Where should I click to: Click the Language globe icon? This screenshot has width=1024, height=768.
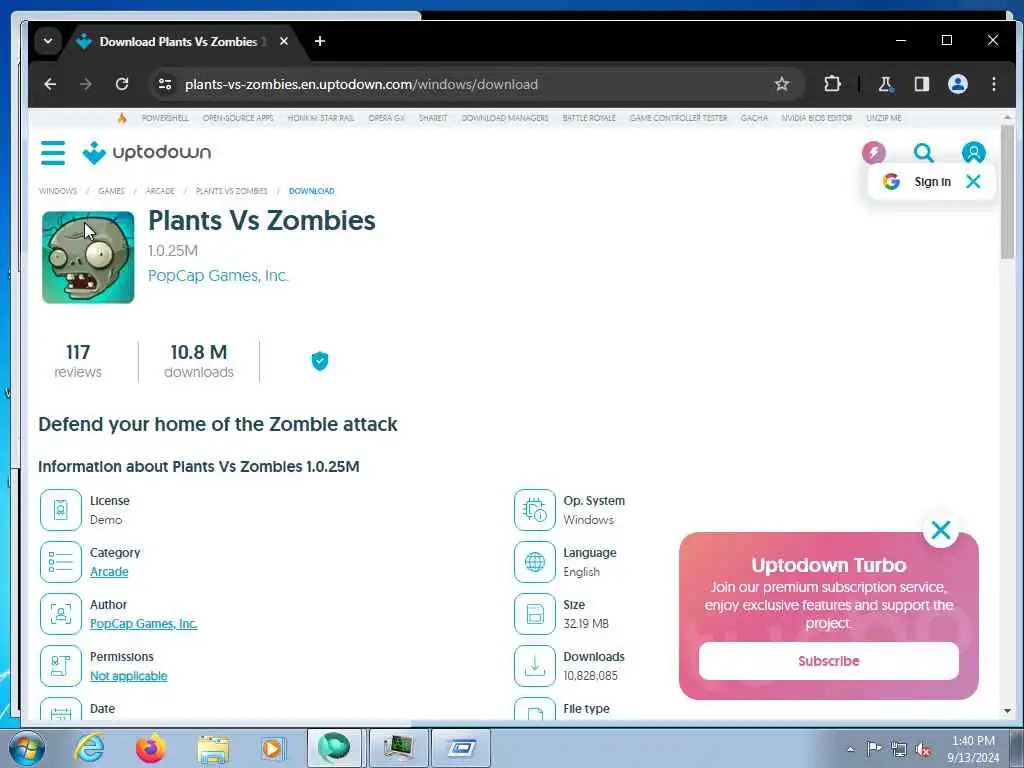point(535,562)
